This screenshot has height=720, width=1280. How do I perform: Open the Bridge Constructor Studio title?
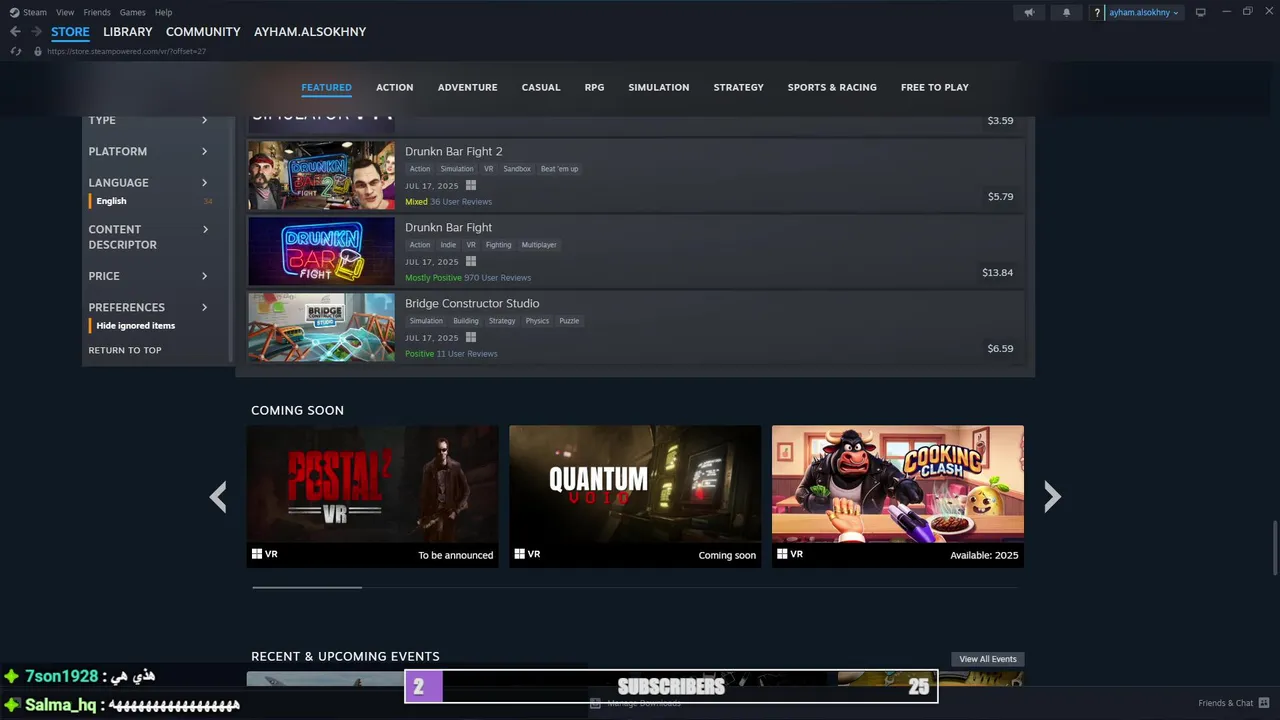[472, 304]
